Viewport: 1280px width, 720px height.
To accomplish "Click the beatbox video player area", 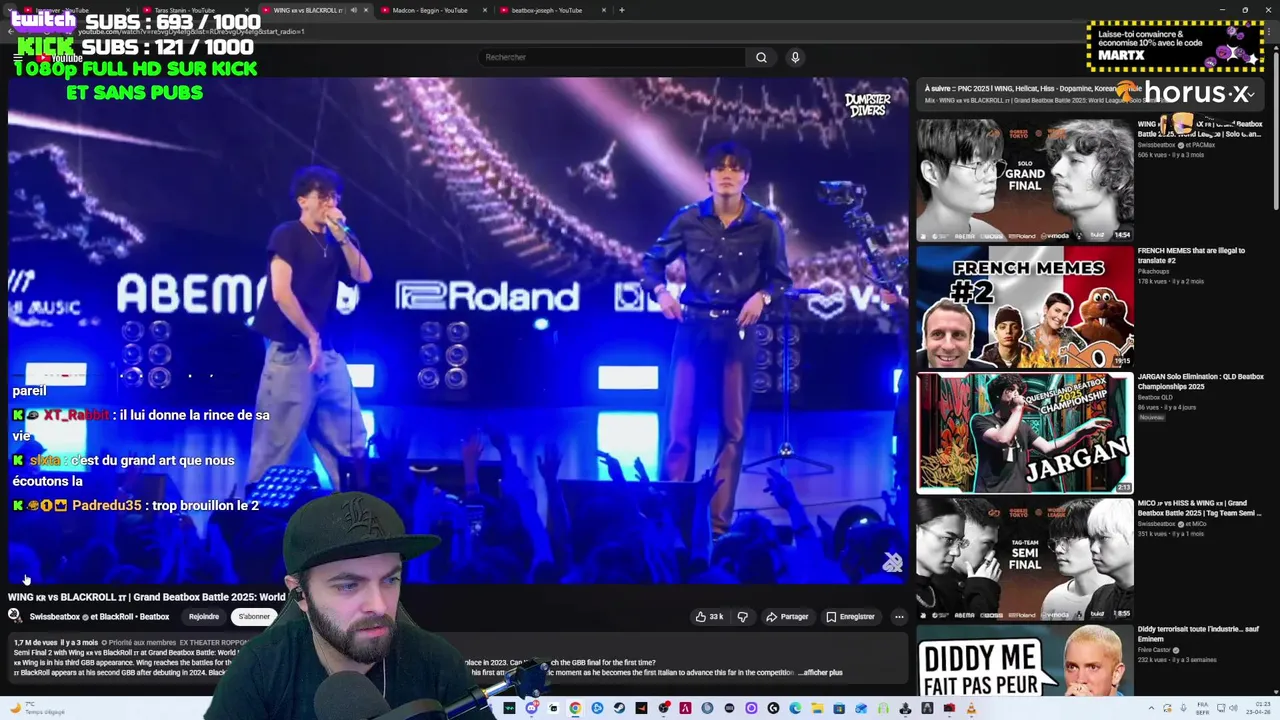I will click(x=458, y=330).
